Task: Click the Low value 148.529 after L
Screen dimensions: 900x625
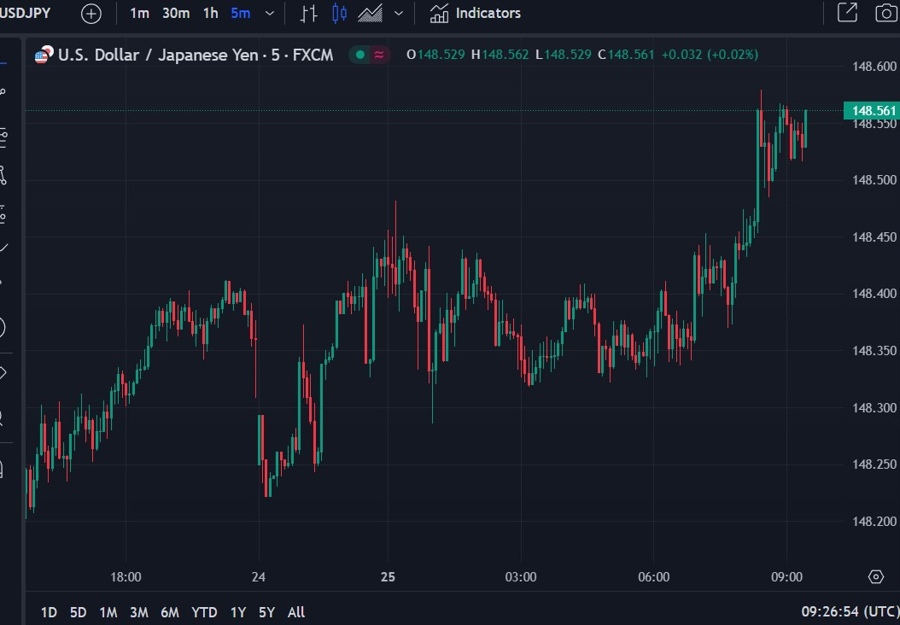Action: click(x=568, y=55)
